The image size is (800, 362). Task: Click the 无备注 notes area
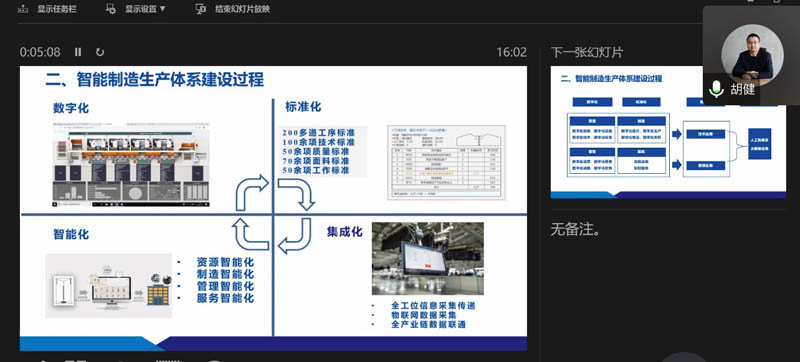pyautogui.click(x=576, y=229)
